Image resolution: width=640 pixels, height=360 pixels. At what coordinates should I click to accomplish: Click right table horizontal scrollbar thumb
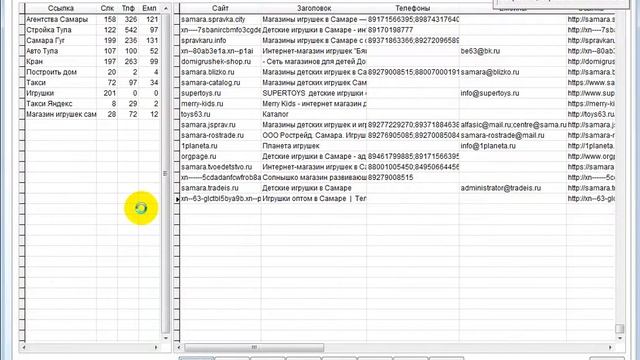point(254,348)
